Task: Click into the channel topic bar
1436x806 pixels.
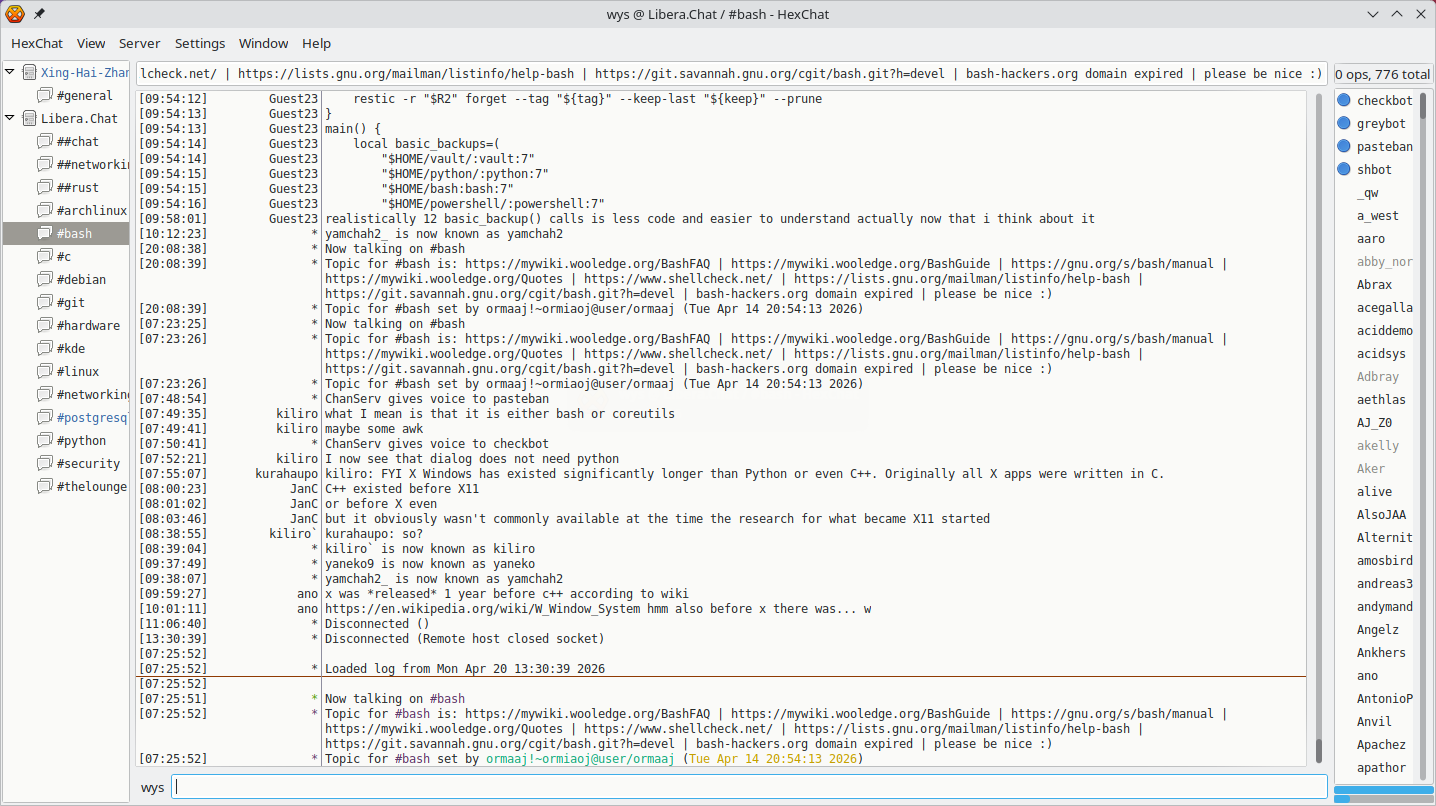Action: click(731, 73)
